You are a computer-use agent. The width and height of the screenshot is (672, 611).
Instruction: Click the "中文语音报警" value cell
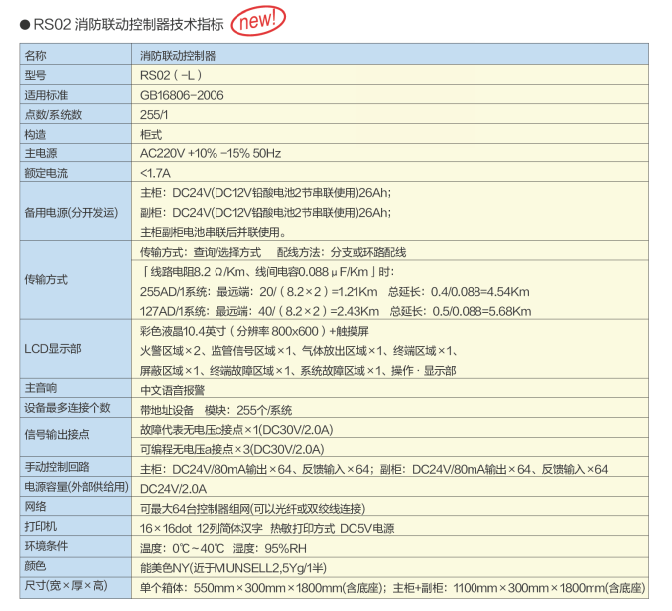click(172, 389)
